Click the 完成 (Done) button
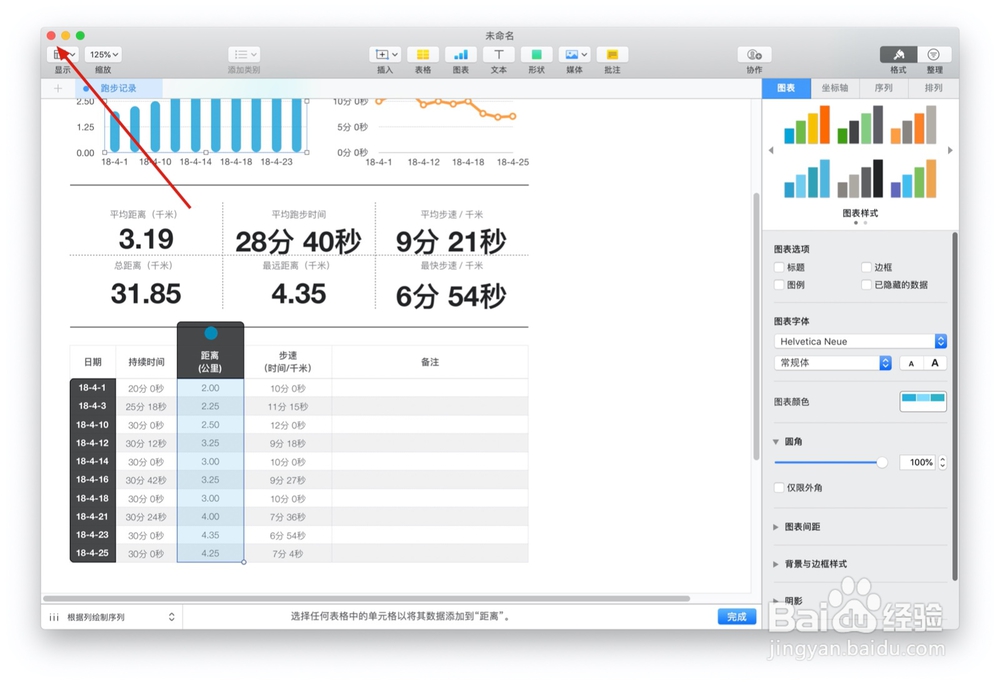The height and width of the screenshot is (683, 1000). (737, 617)
